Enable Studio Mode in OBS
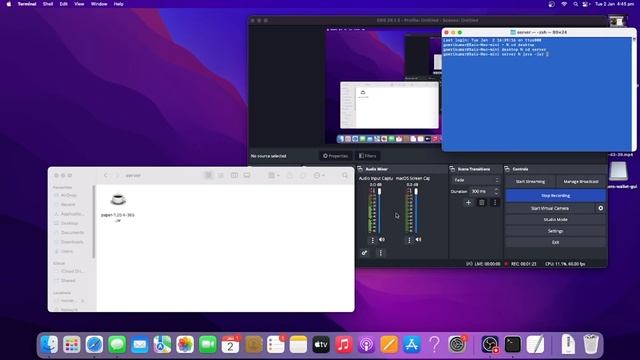Image resolution: width=640 pixels, height=360 pixels. coord(556,220)
